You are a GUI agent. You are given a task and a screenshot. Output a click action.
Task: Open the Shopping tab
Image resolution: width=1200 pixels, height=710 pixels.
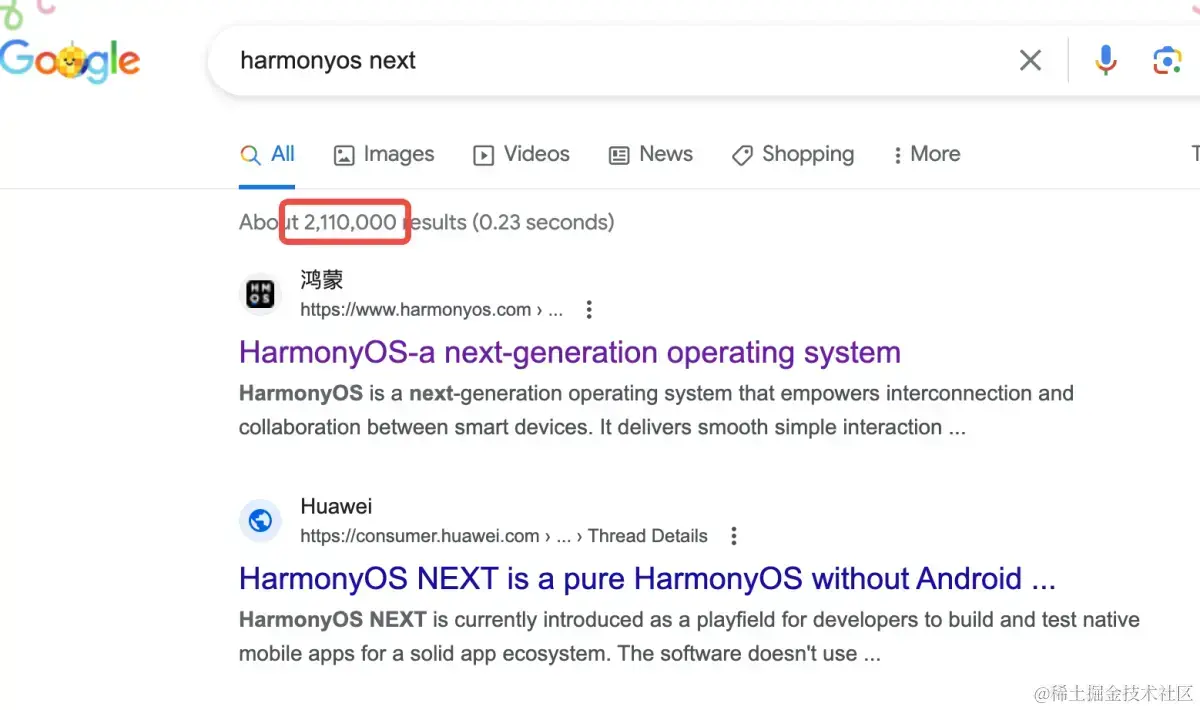[793, 154]
